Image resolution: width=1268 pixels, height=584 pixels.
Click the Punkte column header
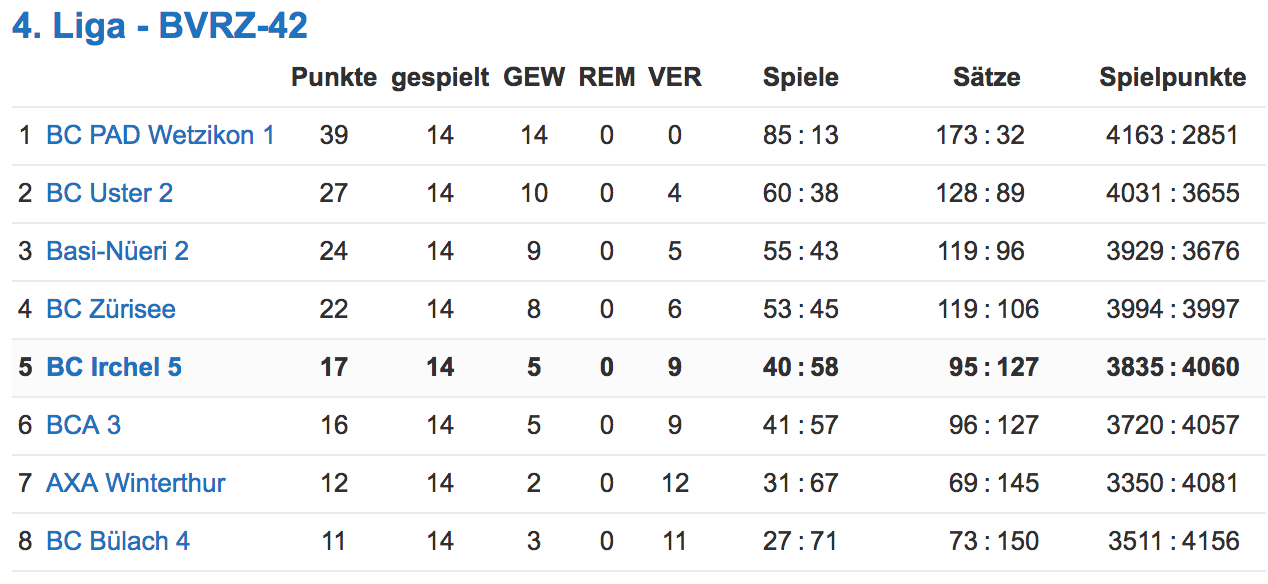point(334,77)
